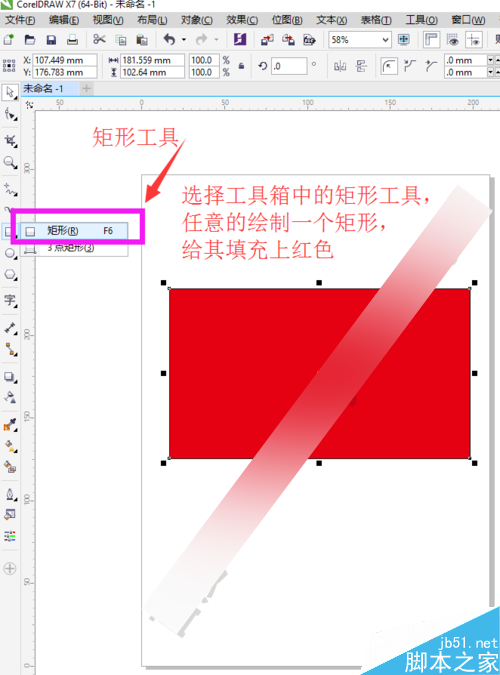Select the Crop tool

[x=10, y=141]
